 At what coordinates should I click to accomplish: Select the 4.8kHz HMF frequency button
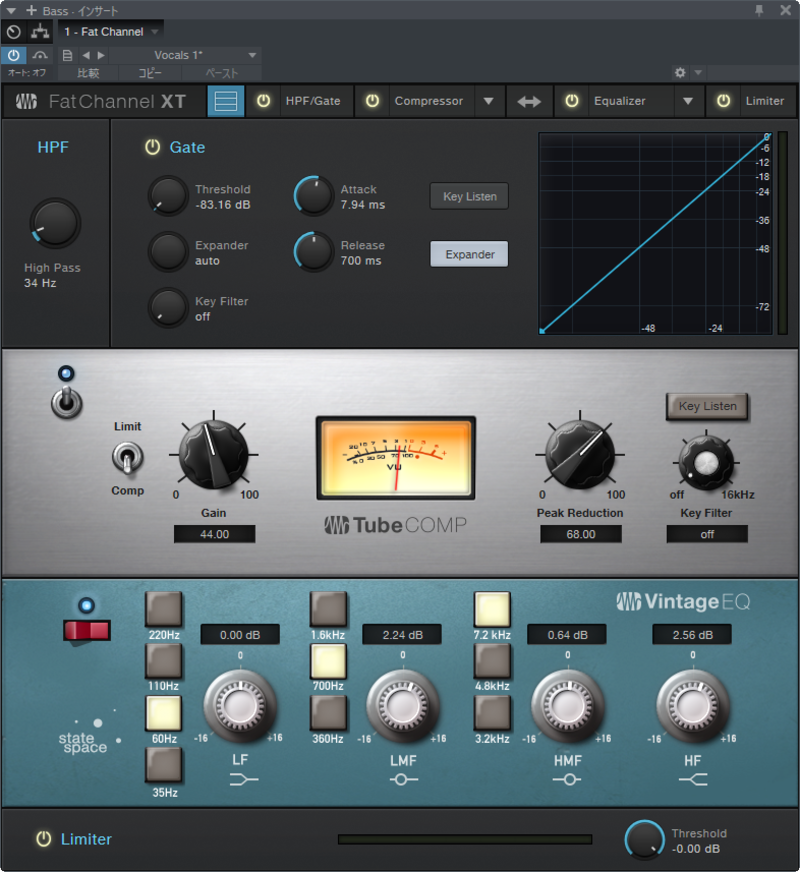[x=492, y=661]
